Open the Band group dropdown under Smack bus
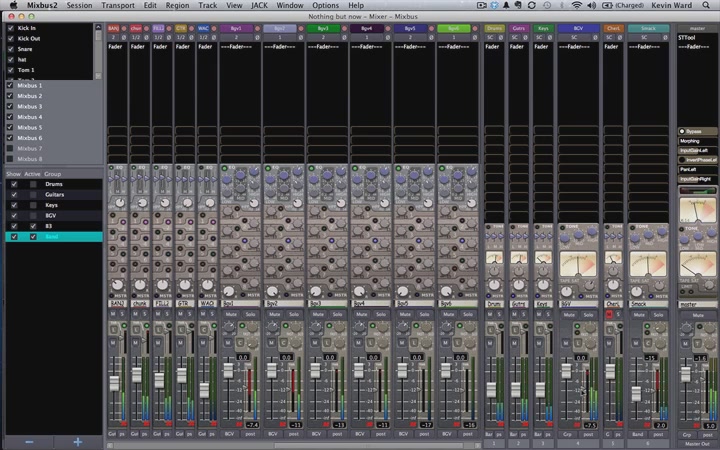 [637, 434]
